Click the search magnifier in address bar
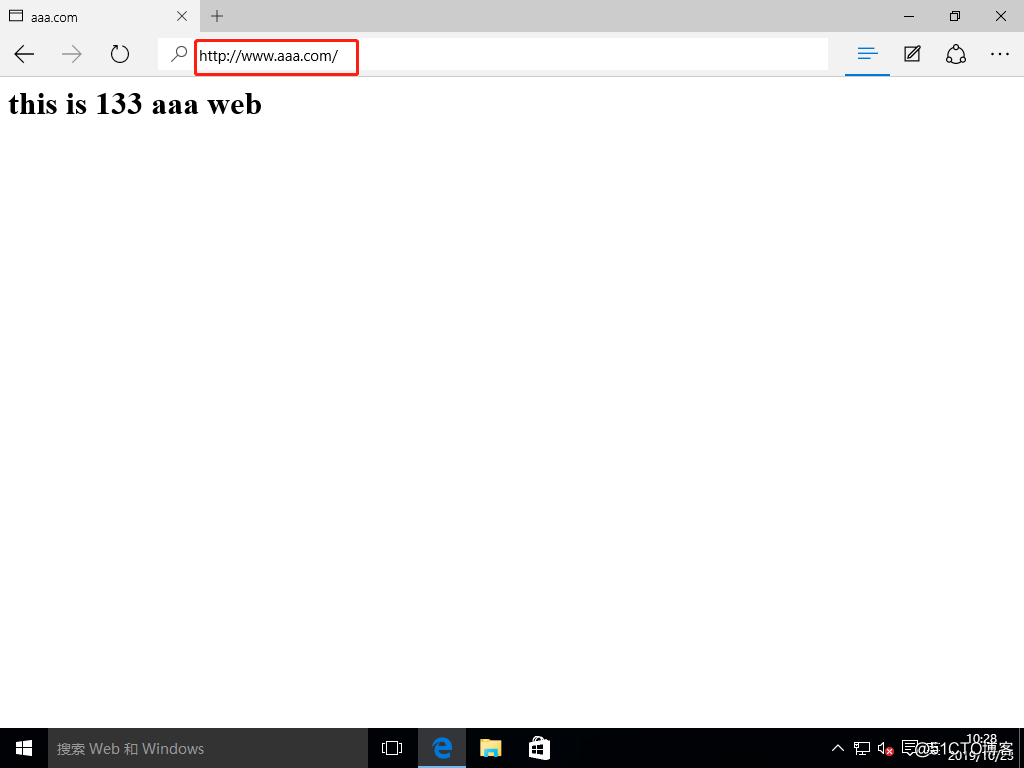The image size is (1024, 768). point(178,54)
